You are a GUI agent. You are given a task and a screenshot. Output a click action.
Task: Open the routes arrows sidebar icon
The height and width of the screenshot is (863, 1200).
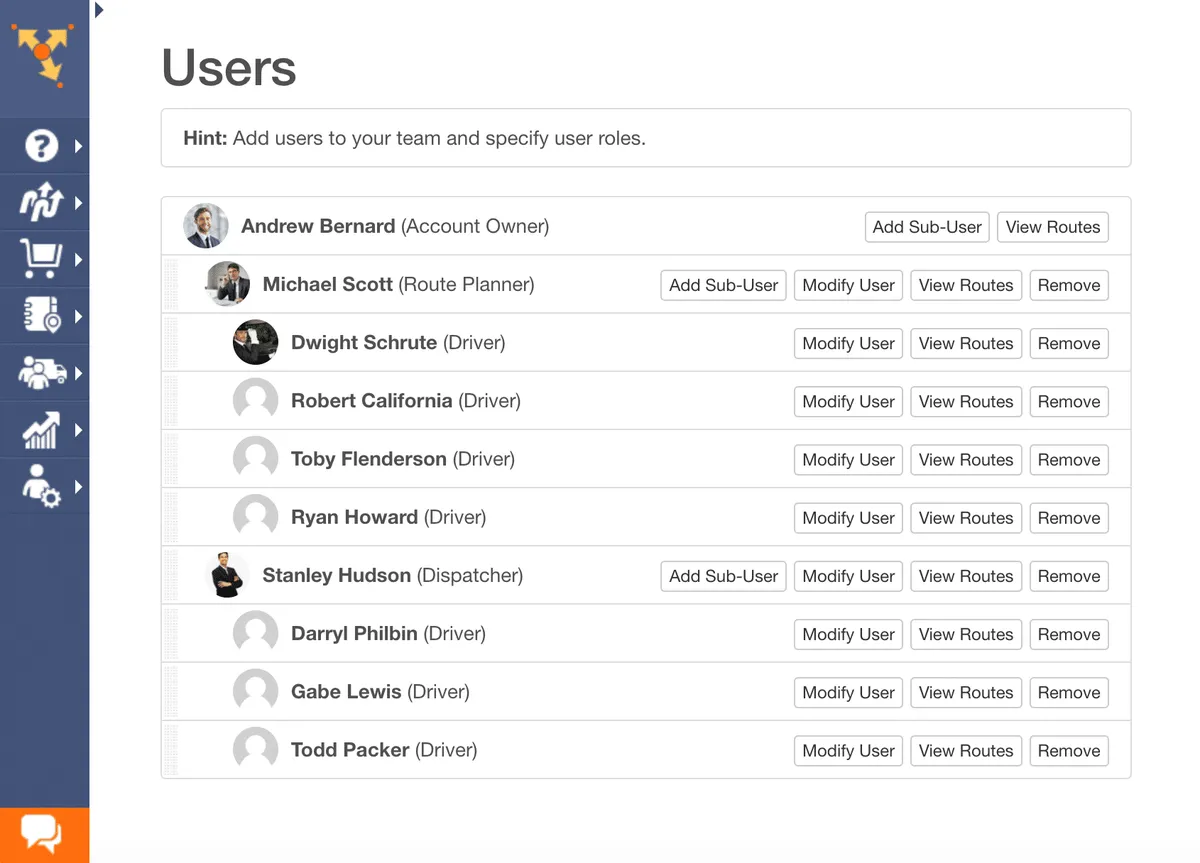tap(41, 203)
